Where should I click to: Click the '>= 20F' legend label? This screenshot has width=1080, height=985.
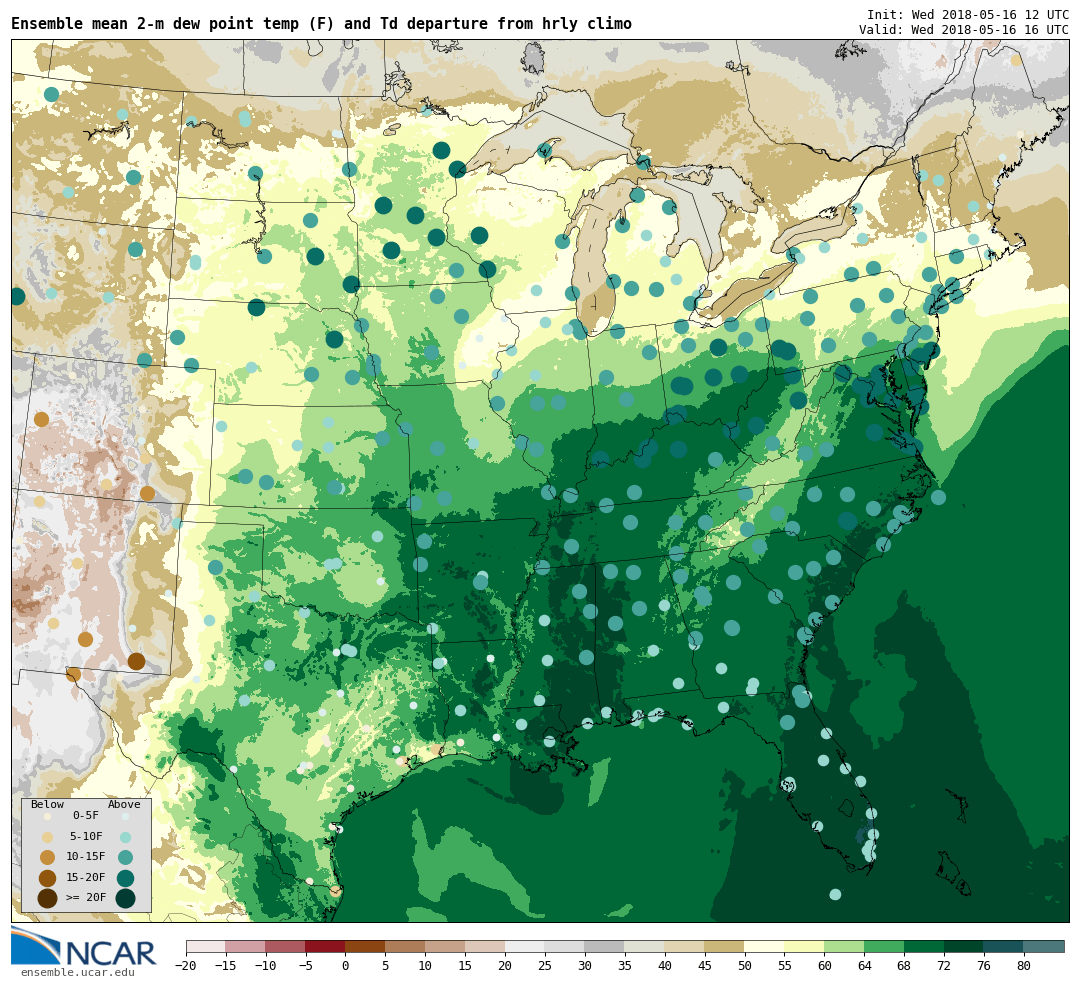[x=86, y=898]
